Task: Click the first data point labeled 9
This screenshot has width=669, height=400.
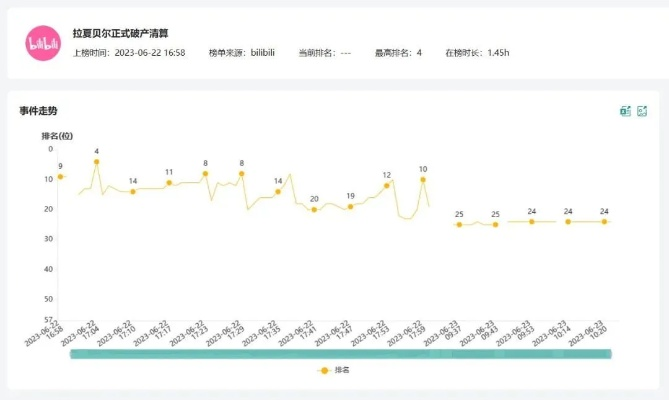Action: point(60,176)
